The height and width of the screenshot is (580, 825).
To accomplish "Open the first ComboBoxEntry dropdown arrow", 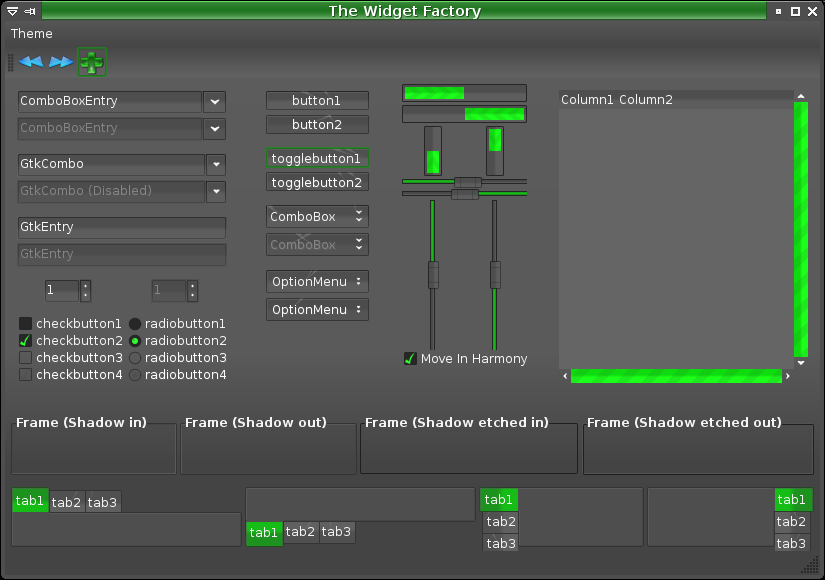I will pyautogui.click(x=215, y=102).
